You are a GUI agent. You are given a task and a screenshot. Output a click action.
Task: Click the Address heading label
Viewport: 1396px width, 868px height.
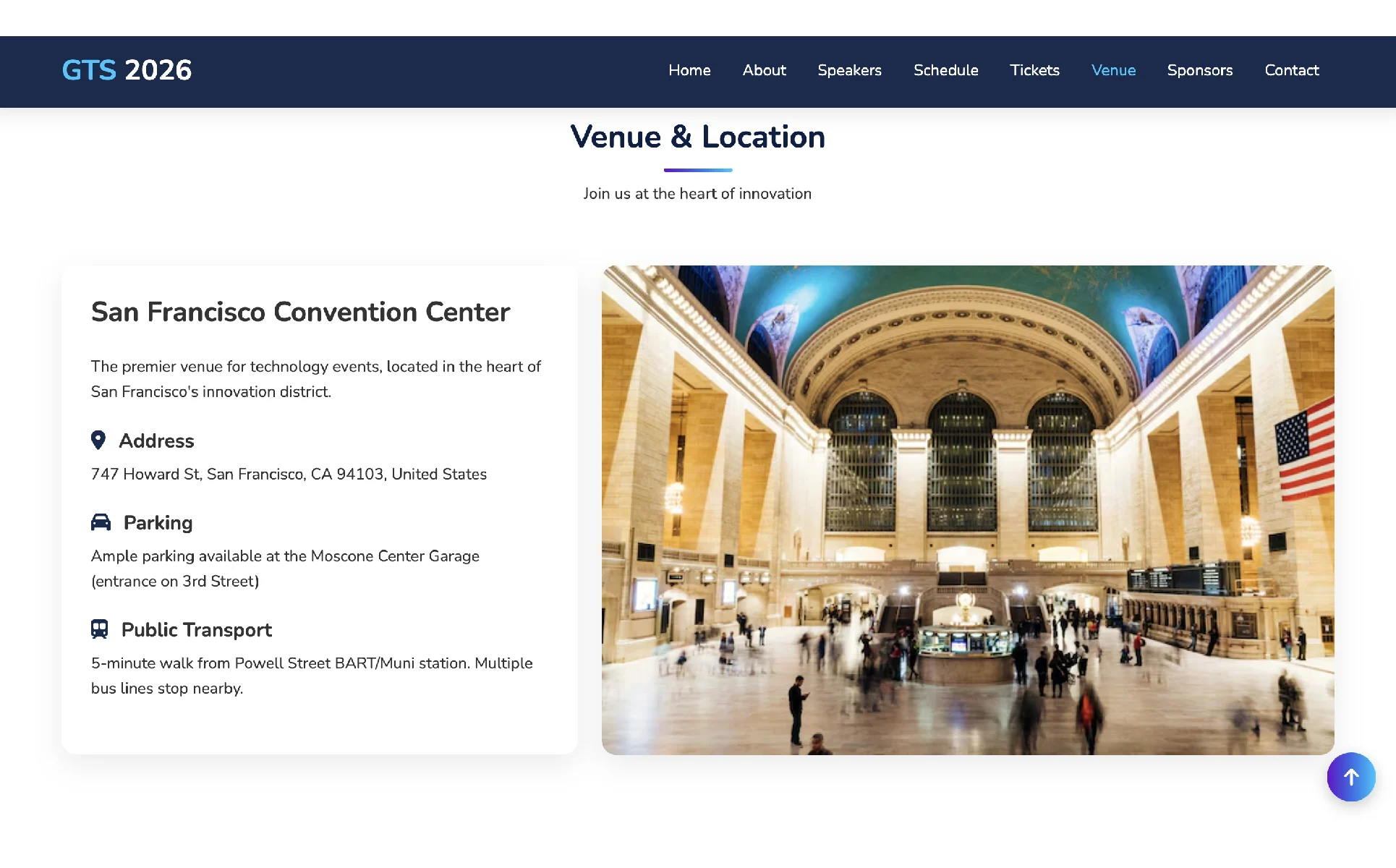point(156,441)
